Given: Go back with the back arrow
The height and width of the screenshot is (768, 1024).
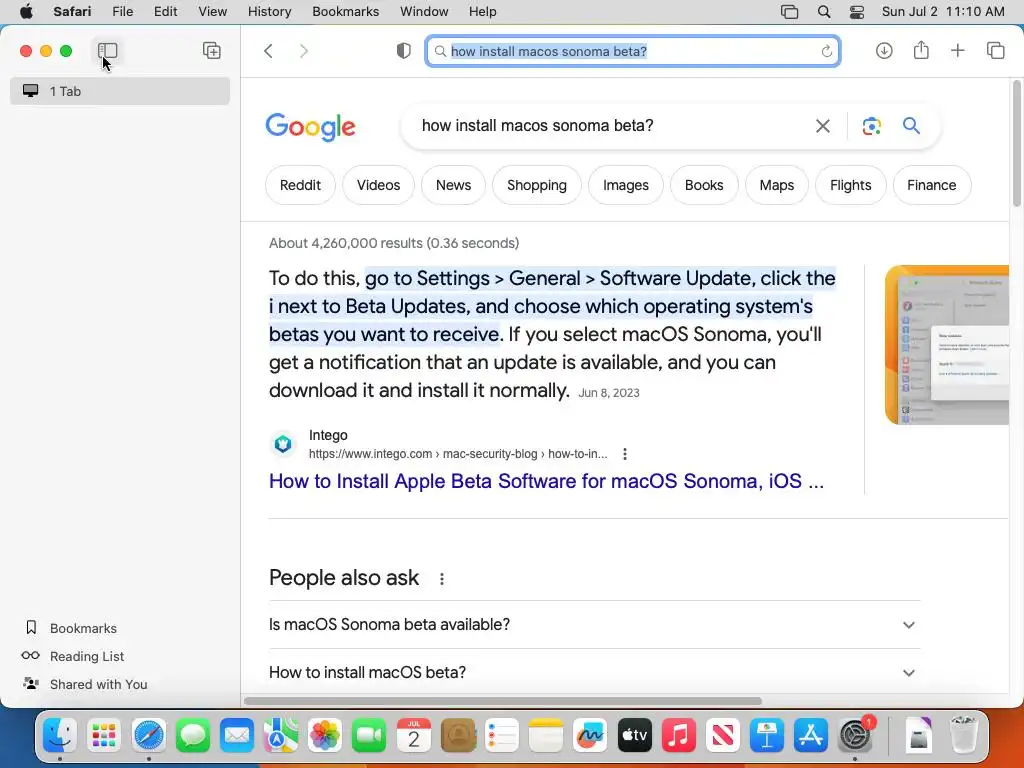Looking at the screenshot, I should [268, 51].
